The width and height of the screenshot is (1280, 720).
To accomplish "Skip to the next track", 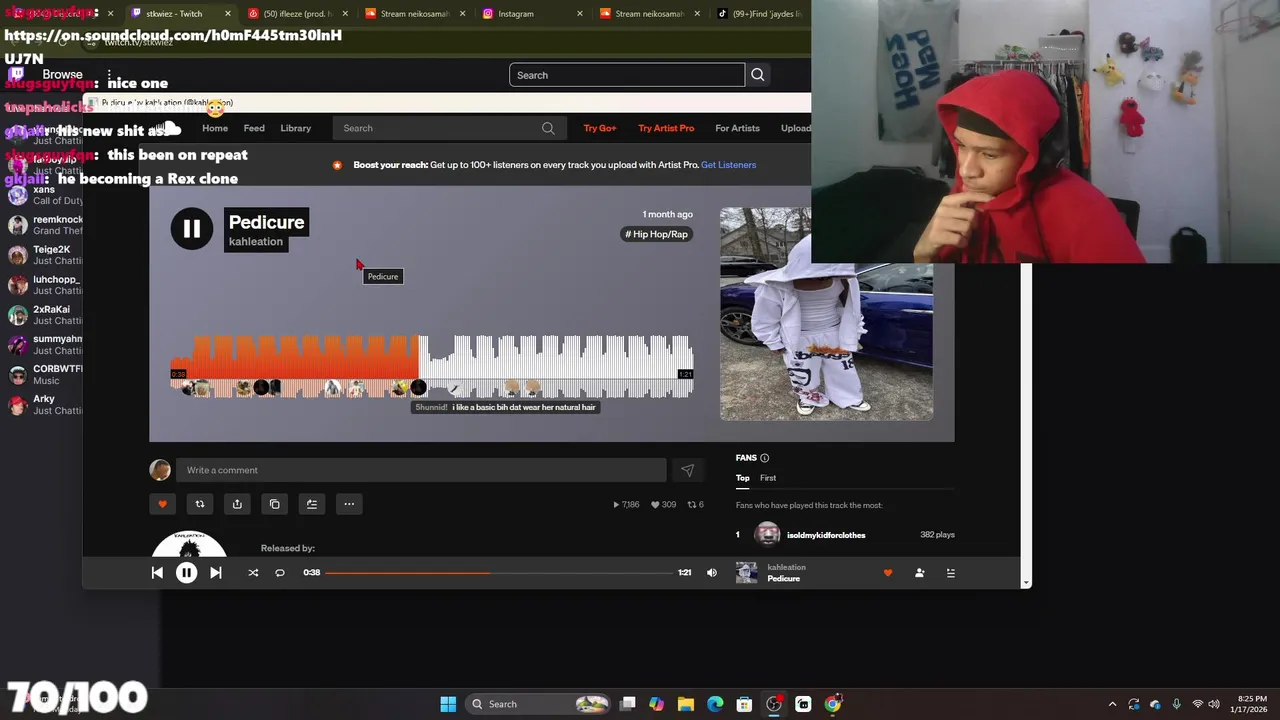I will (x=215, y=573).
